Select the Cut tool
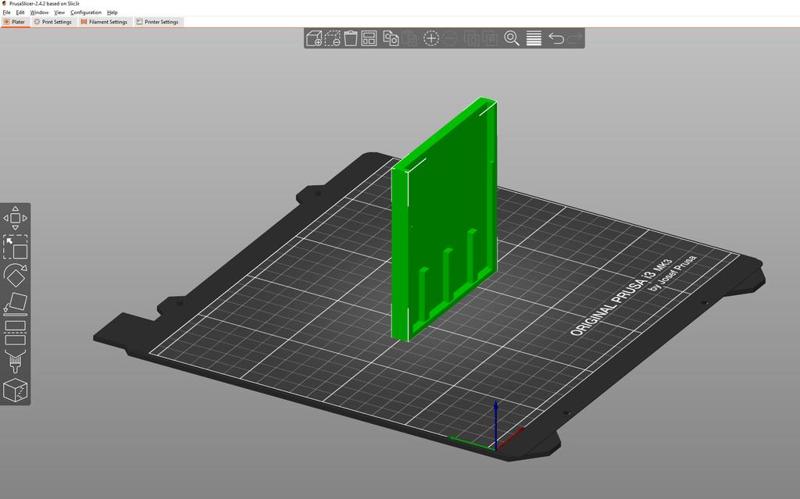The width and height of the screenshot is (800, 499). point(15,333)
